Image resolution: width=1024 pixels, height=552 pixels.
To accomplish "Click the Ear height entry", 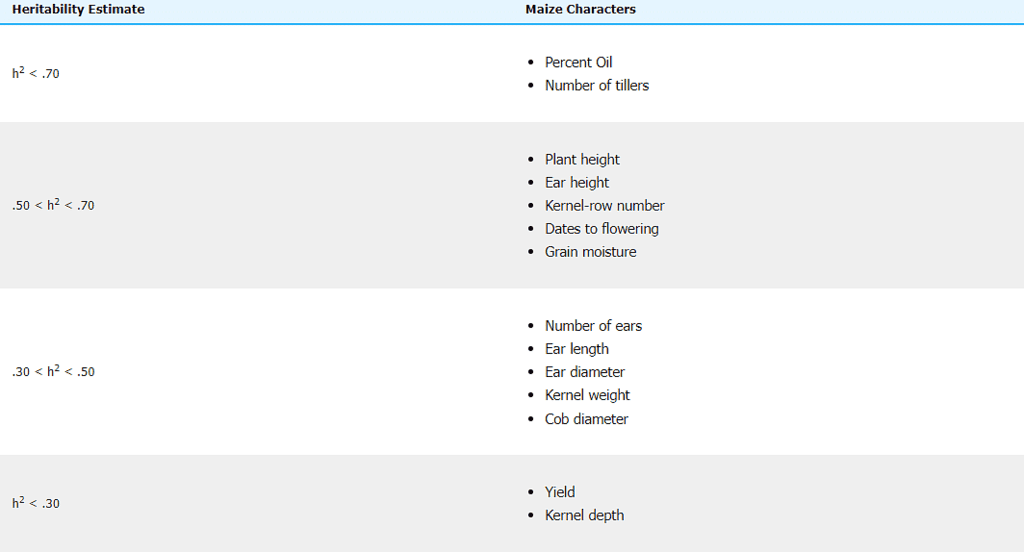I will click(577, 183).
